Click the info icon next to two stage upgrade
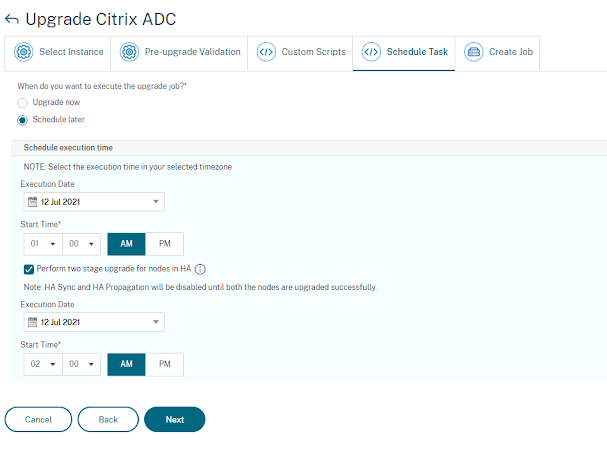Viewport: 607px width, 452px height. tap(200, 269)
